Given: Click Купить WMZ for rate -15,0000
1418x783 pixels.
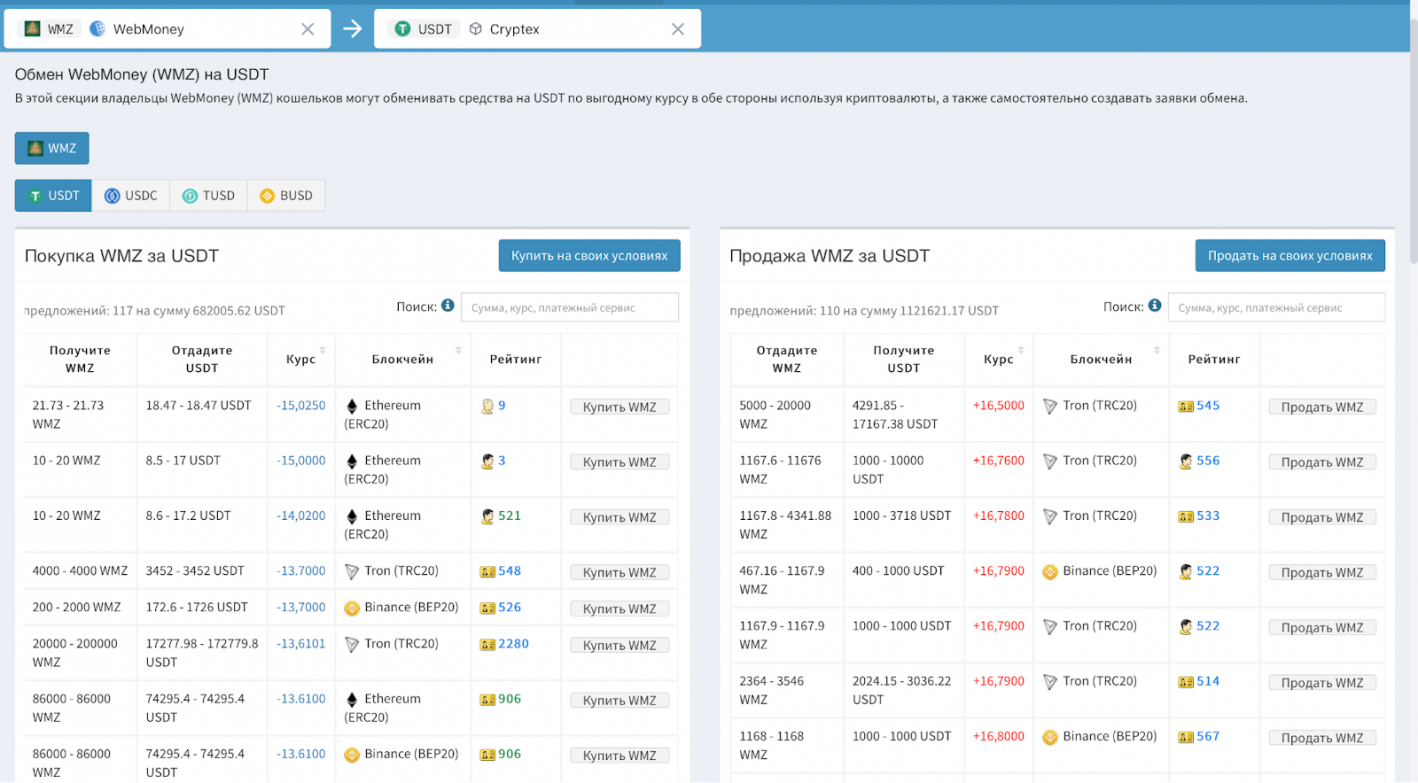Looking at the screenshot, I should [x=620, y=462].
